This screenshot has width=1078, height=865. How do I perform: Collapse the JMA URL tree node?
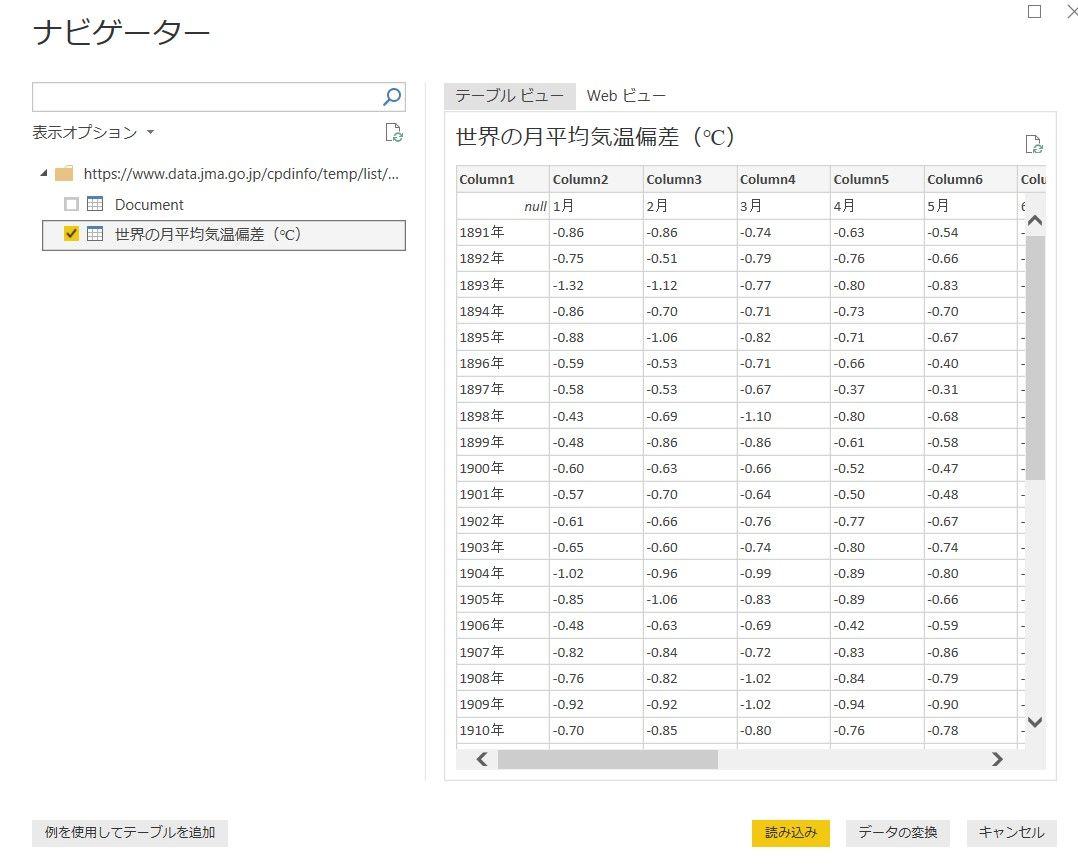(43, 174)
